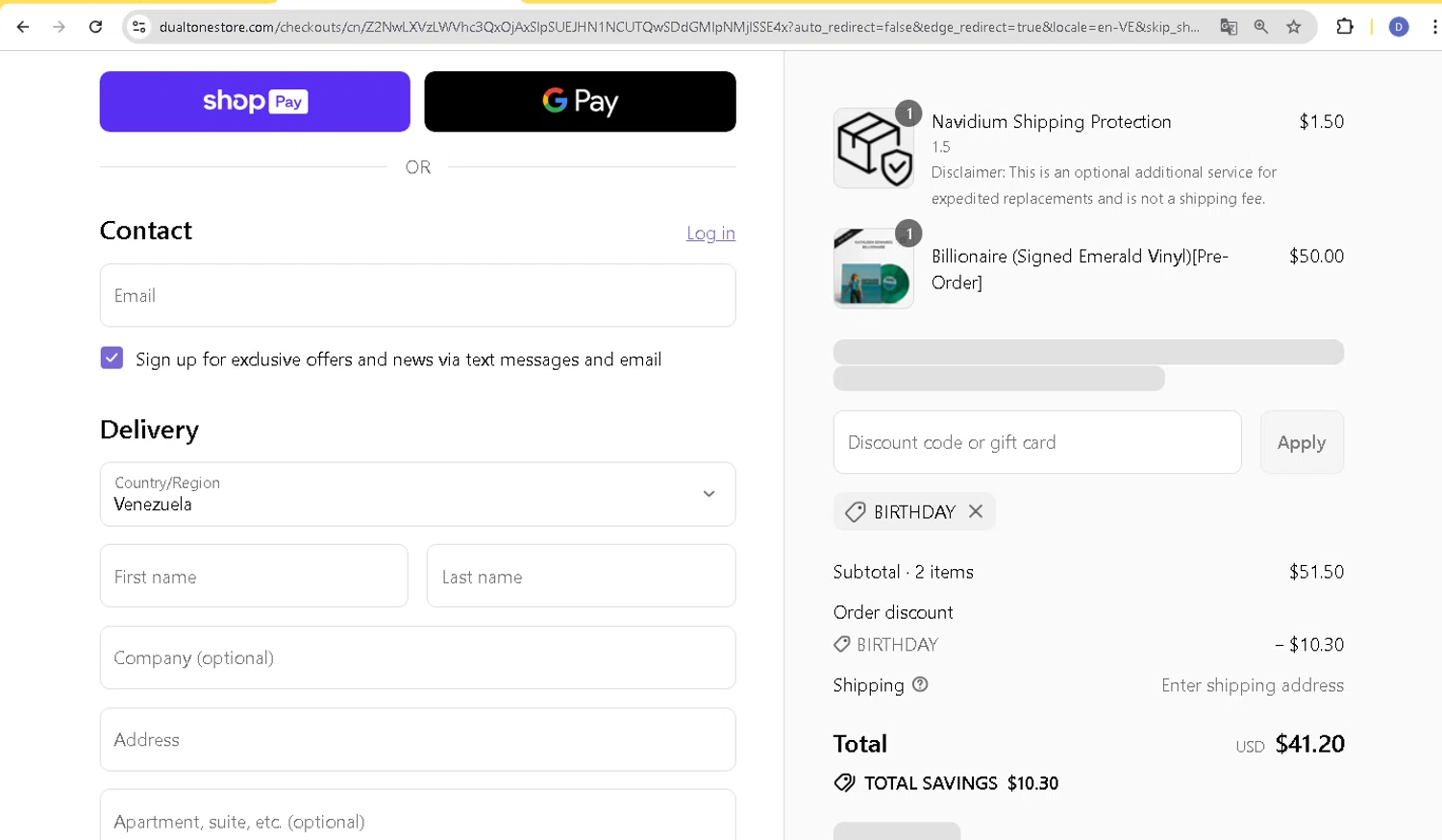This screenshot has height=840, width=1442.
Task: Focus the Email input field
Action: [x=418, y=295]
